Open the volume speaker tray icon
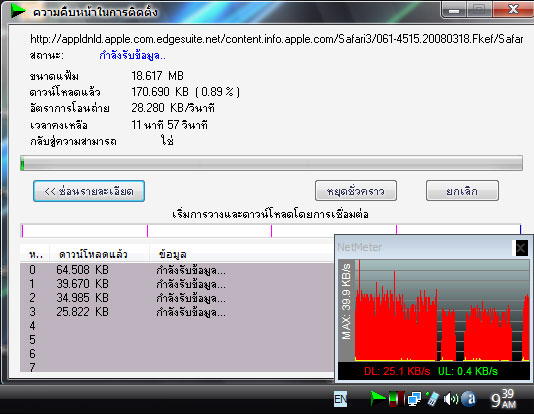This screenshot has height=414, width=534. [451, 399]
